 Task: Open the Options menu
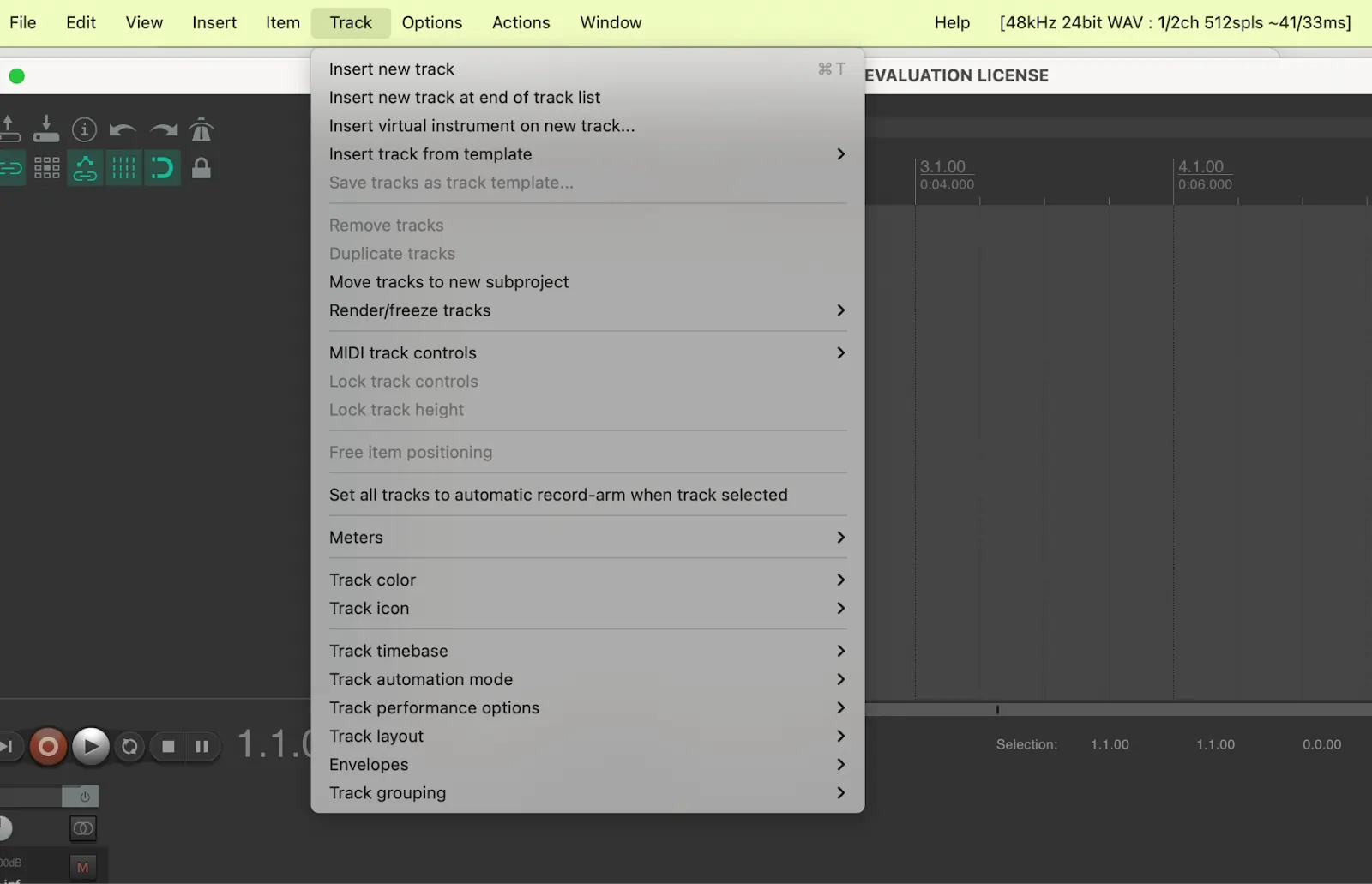[x=431, y=22]
